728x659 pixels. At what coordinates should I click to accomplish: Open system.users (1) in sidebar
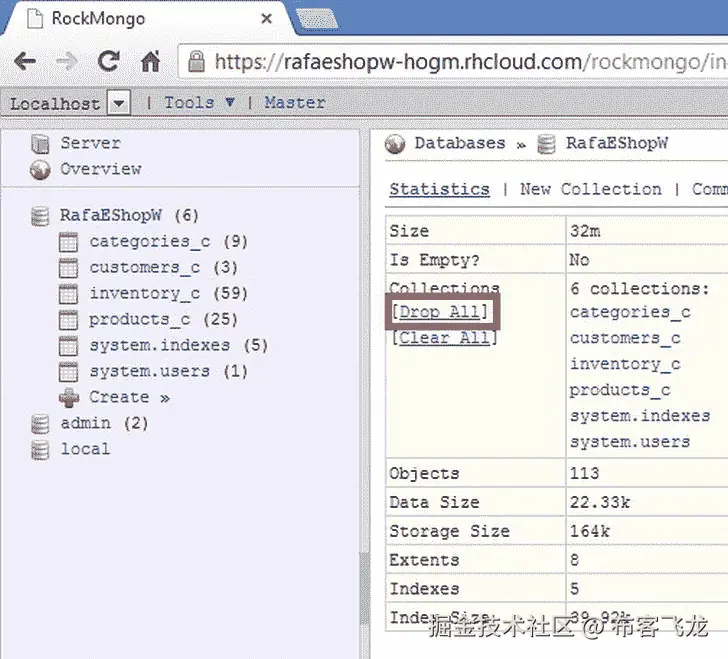[x=169, y=372]
